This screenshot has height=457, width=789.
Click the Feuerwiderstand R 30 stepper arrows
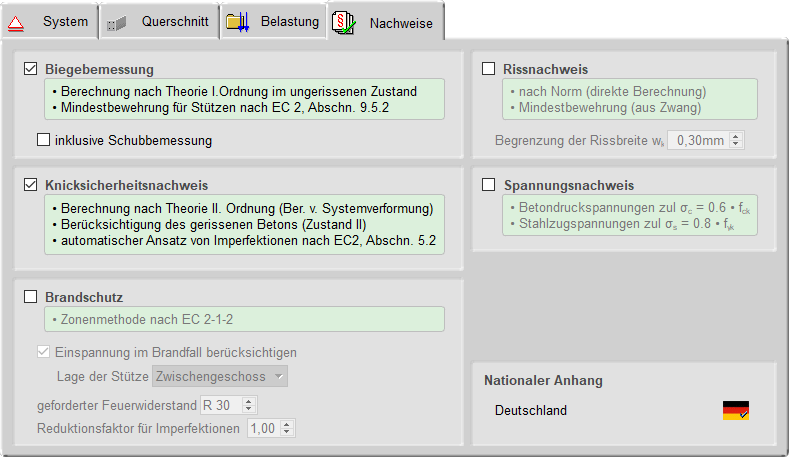pos(249,404)
